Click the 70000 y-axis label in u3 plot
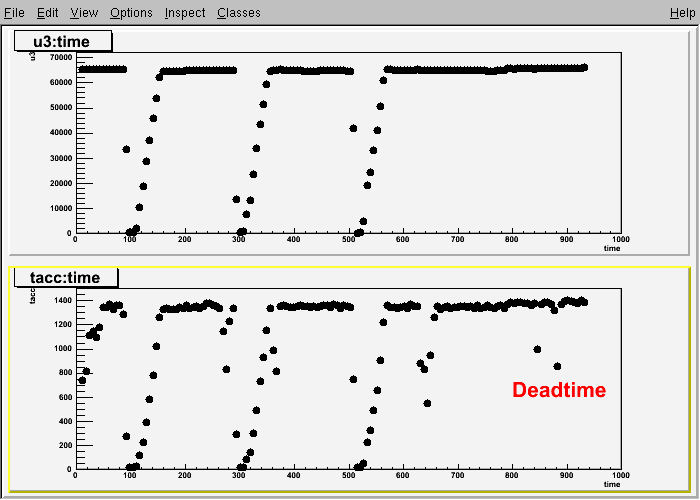The image size is (700, 500). point(61,57)
